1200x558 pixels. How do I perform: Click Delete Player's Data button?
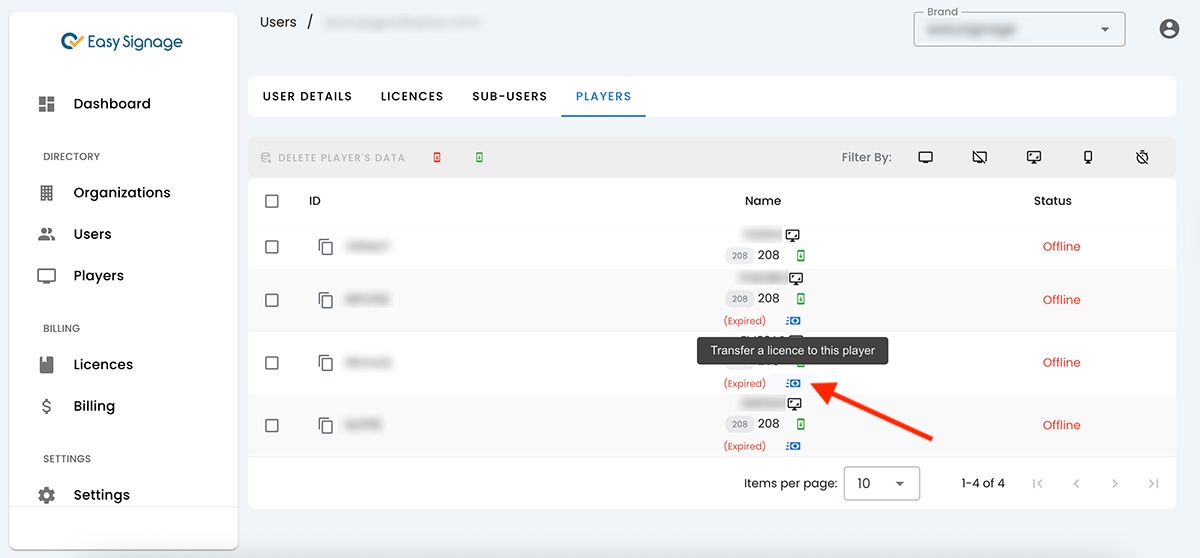pyautogui.click(x=333, y=158)
